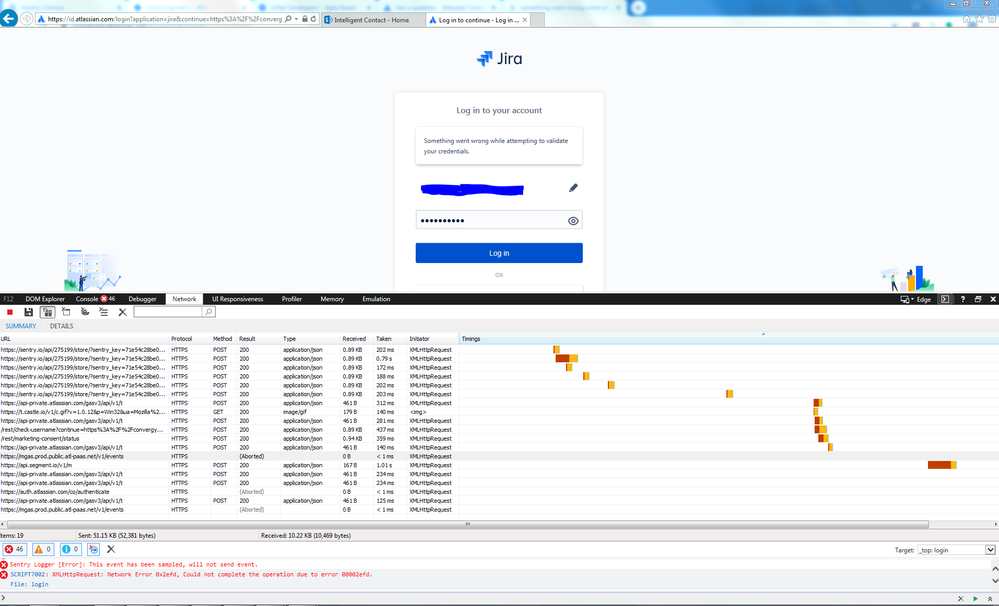
Task: Click the SCRIPT7002 error code link
Action: pos(29,575)
